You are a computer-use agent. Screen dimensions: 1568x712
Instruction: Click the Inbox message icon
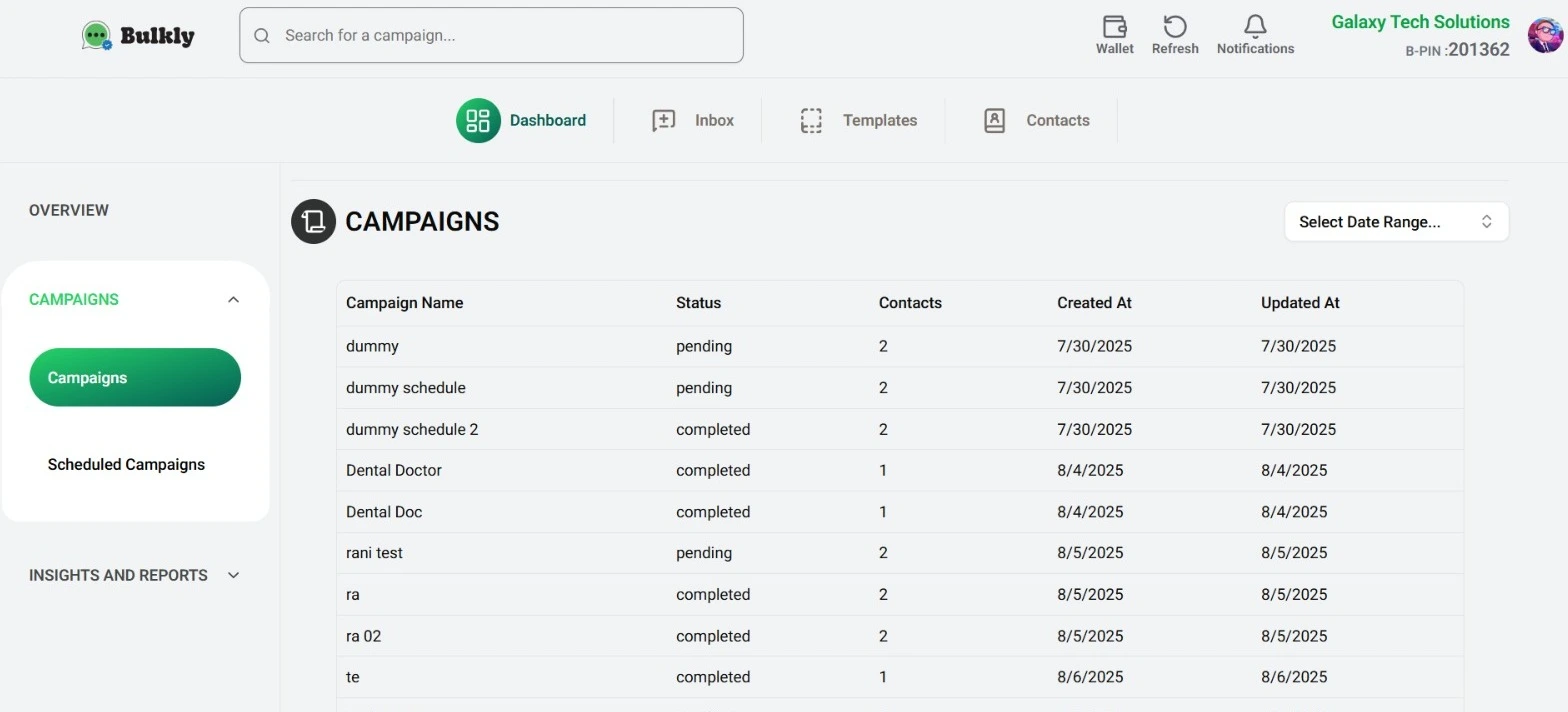[664, 121]
